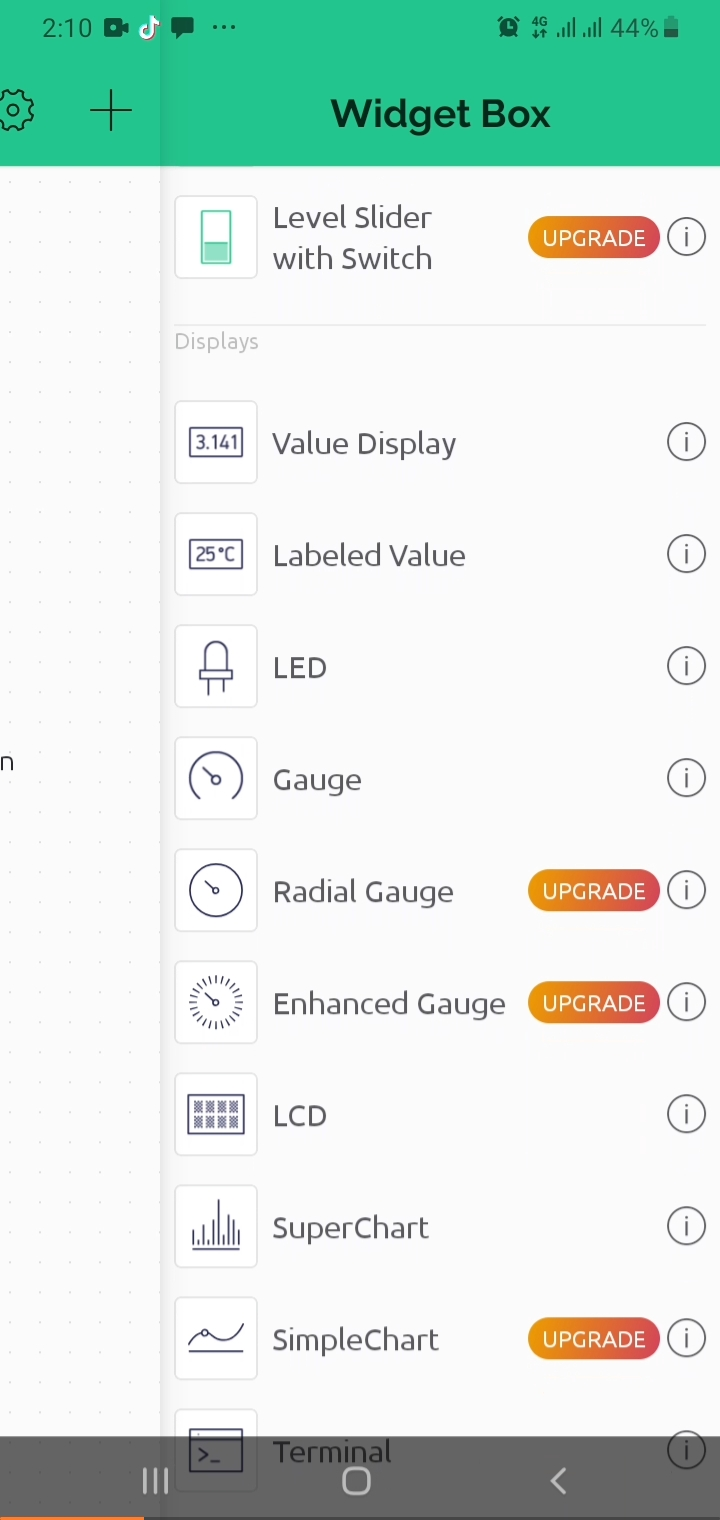Open project settings gear icon

(17, 111)
